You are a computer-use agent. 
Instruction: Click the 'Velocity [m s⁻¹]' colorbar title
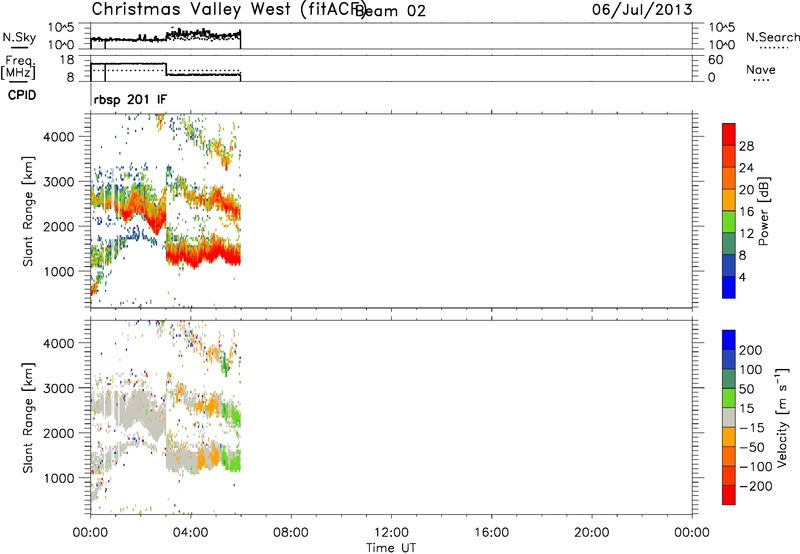coord(782,418)
